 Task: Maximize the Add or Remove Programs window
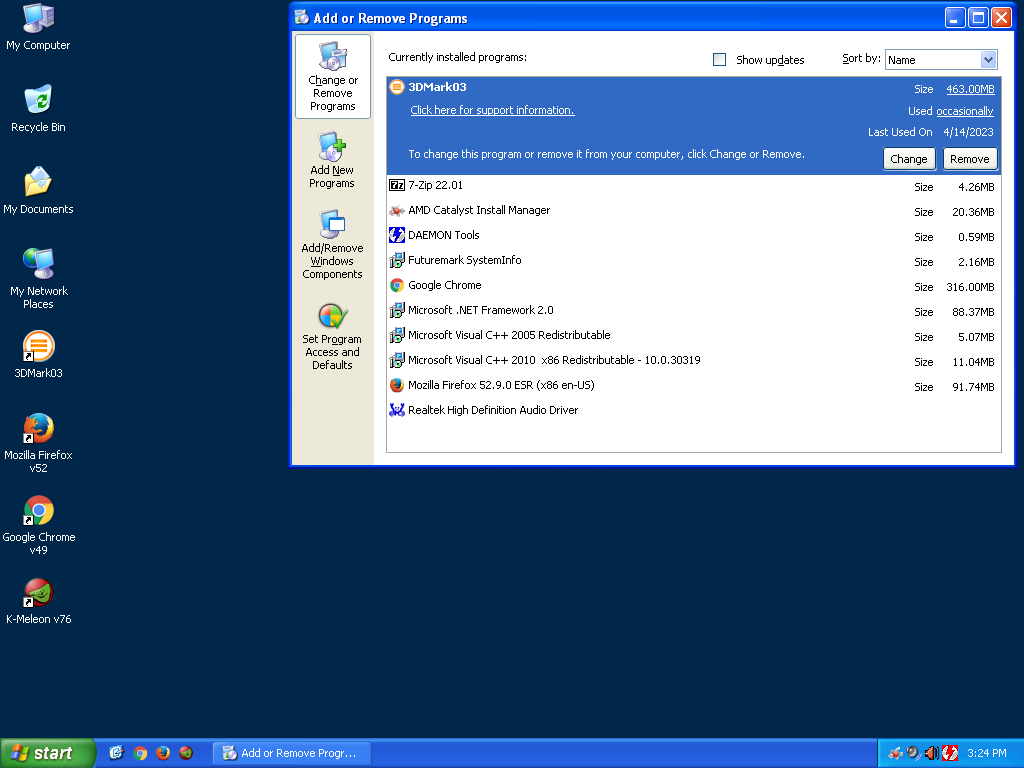(978, 18)
